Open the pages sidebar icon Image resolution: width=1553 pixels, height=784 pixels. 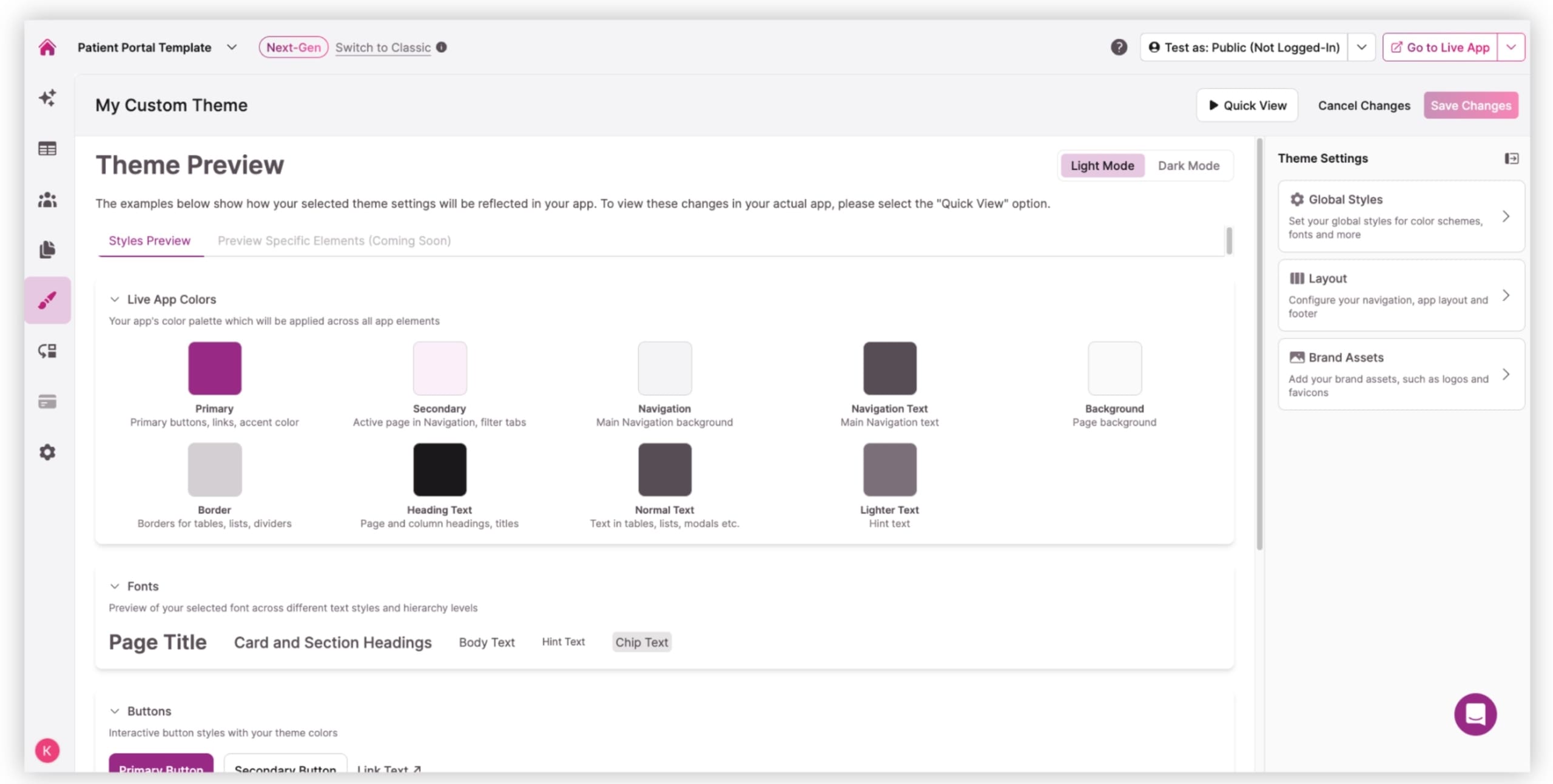point(47,249)
